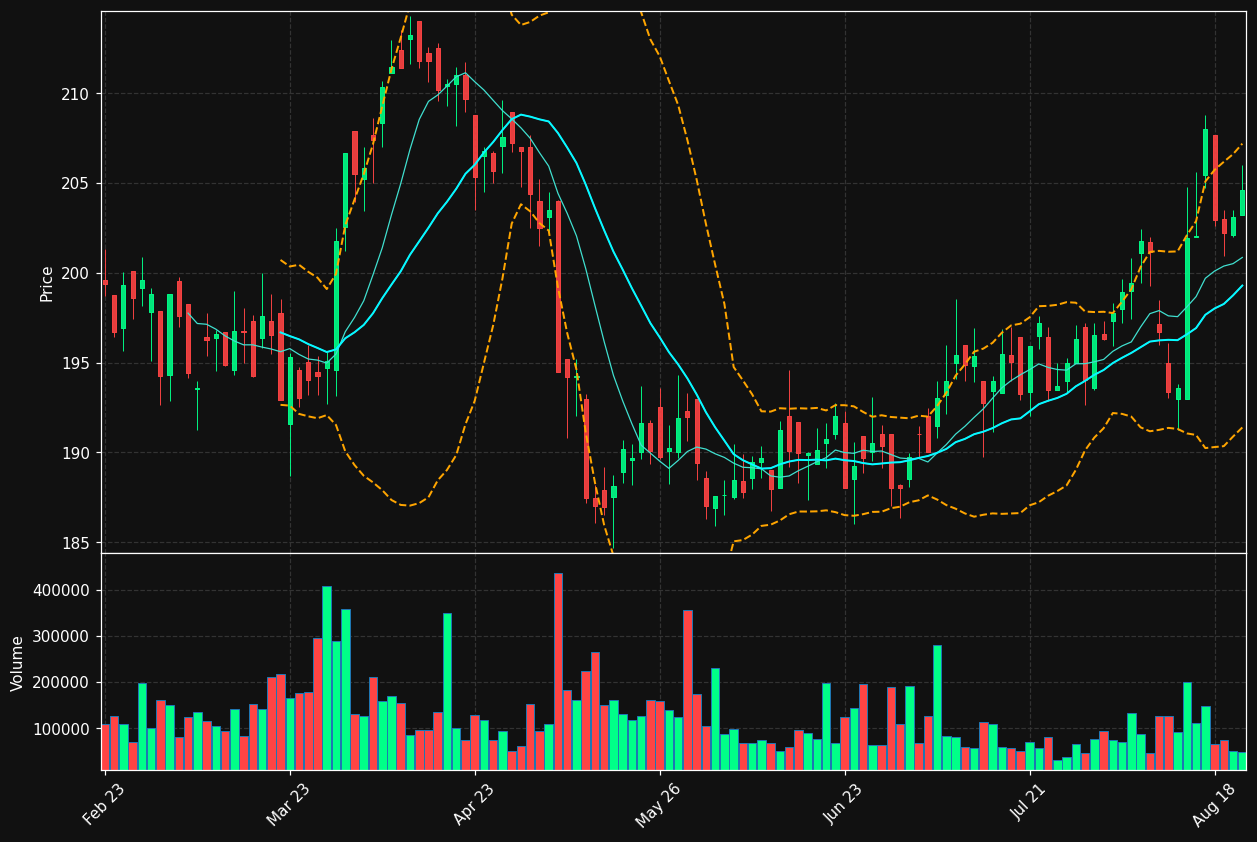Click the tallest green volume bar near 400000
Screen dimensions: 1257x842
pyautogui.click(x=327, y=678)
